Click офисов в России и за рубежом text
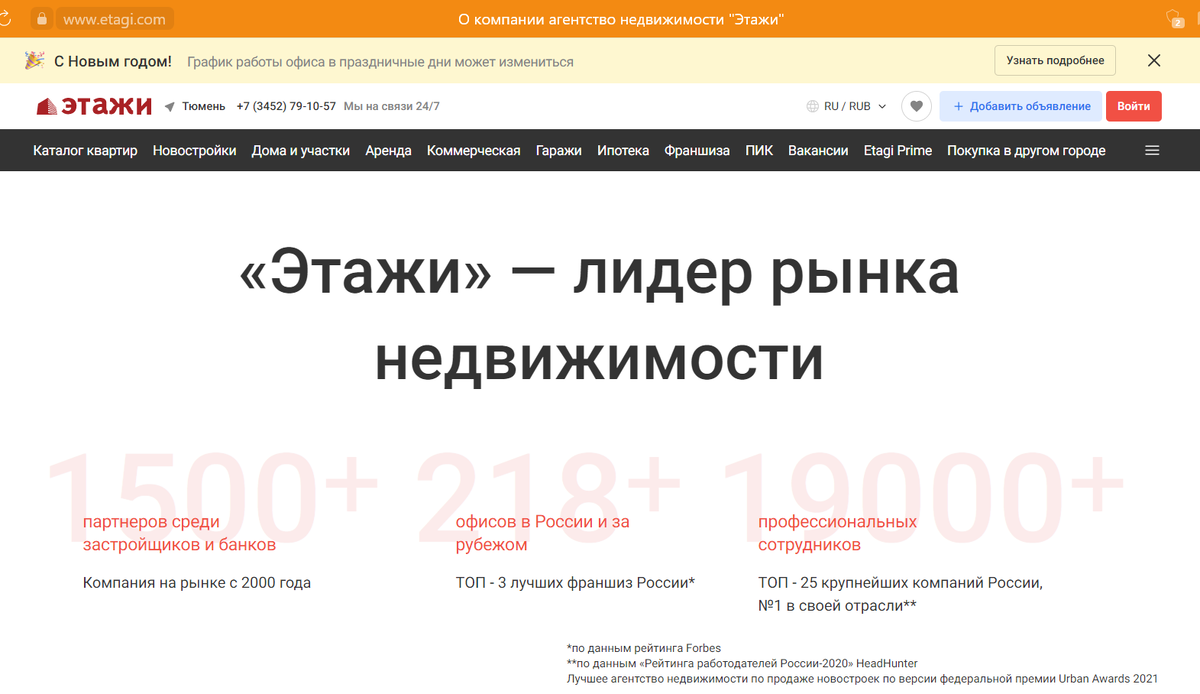Viewport: 1200px width, 694px height. (x=543, y=534)
